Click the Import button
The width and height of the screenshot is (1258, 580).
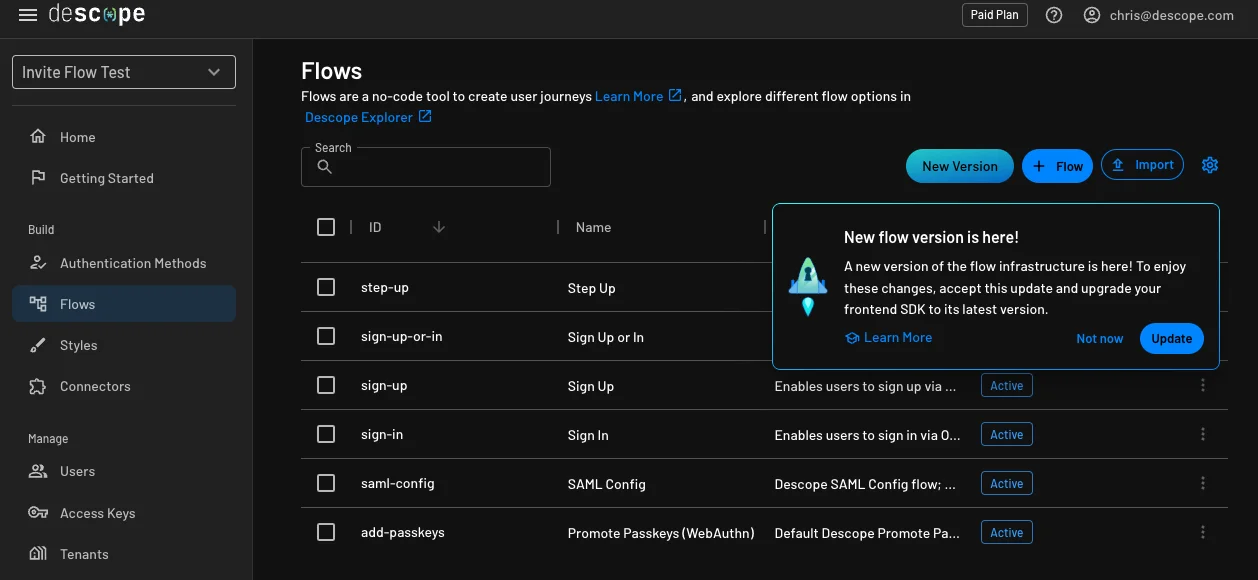point(1142,165)
